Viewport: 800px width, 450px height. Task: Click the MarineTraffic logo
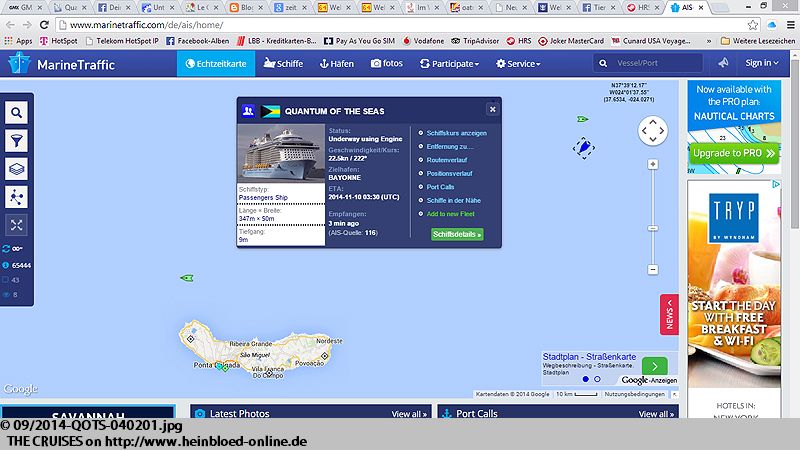pos(62,64)
